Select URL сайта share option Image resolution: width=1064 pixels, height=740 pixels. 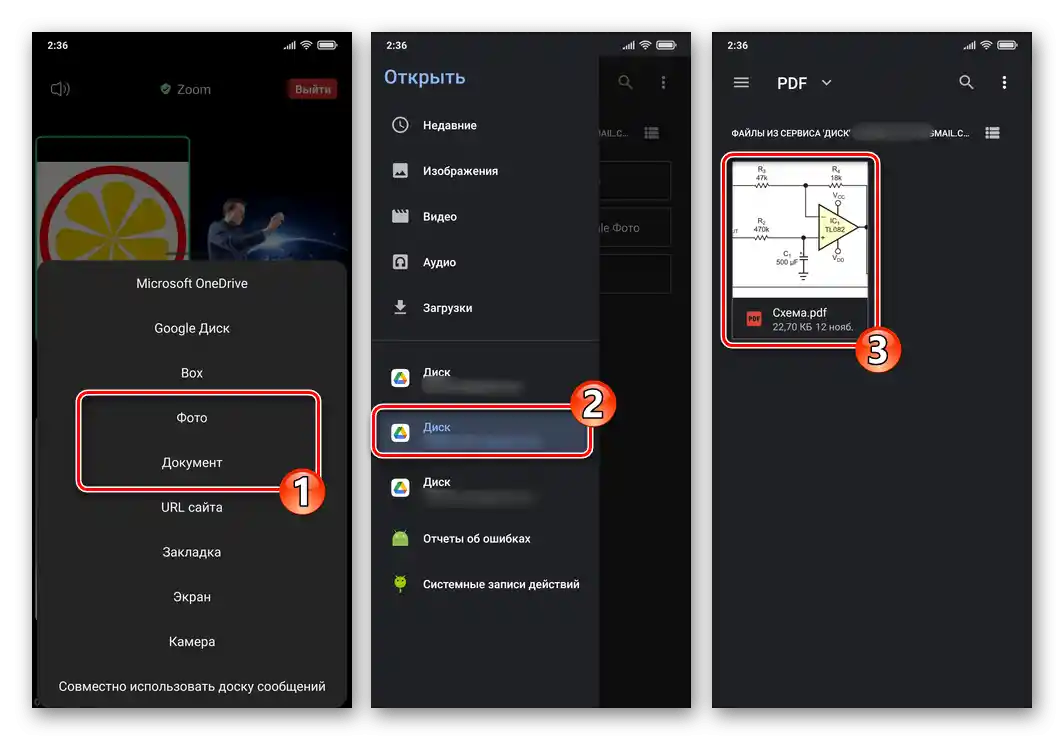[x=192, y=507]
